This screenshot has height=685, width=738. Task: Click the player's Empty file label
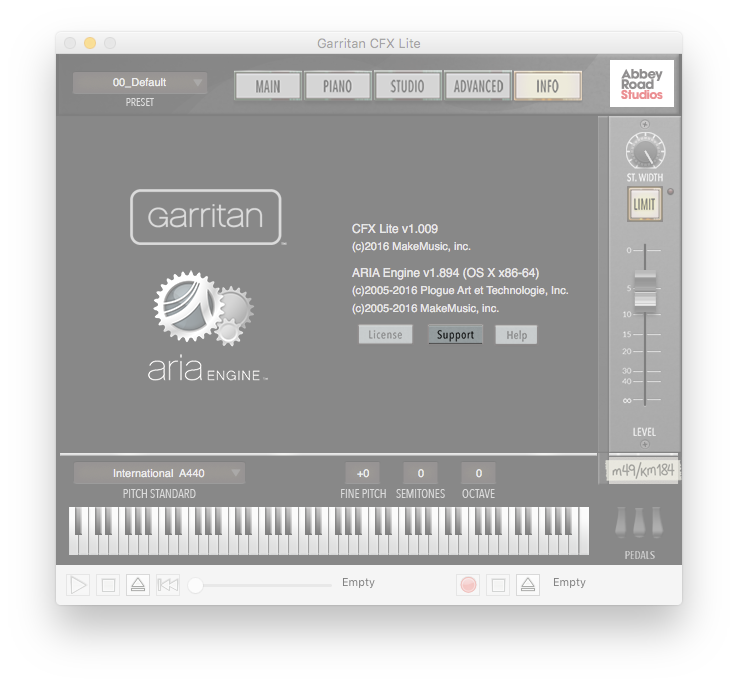pyautogui.click(x=358, y=582)
